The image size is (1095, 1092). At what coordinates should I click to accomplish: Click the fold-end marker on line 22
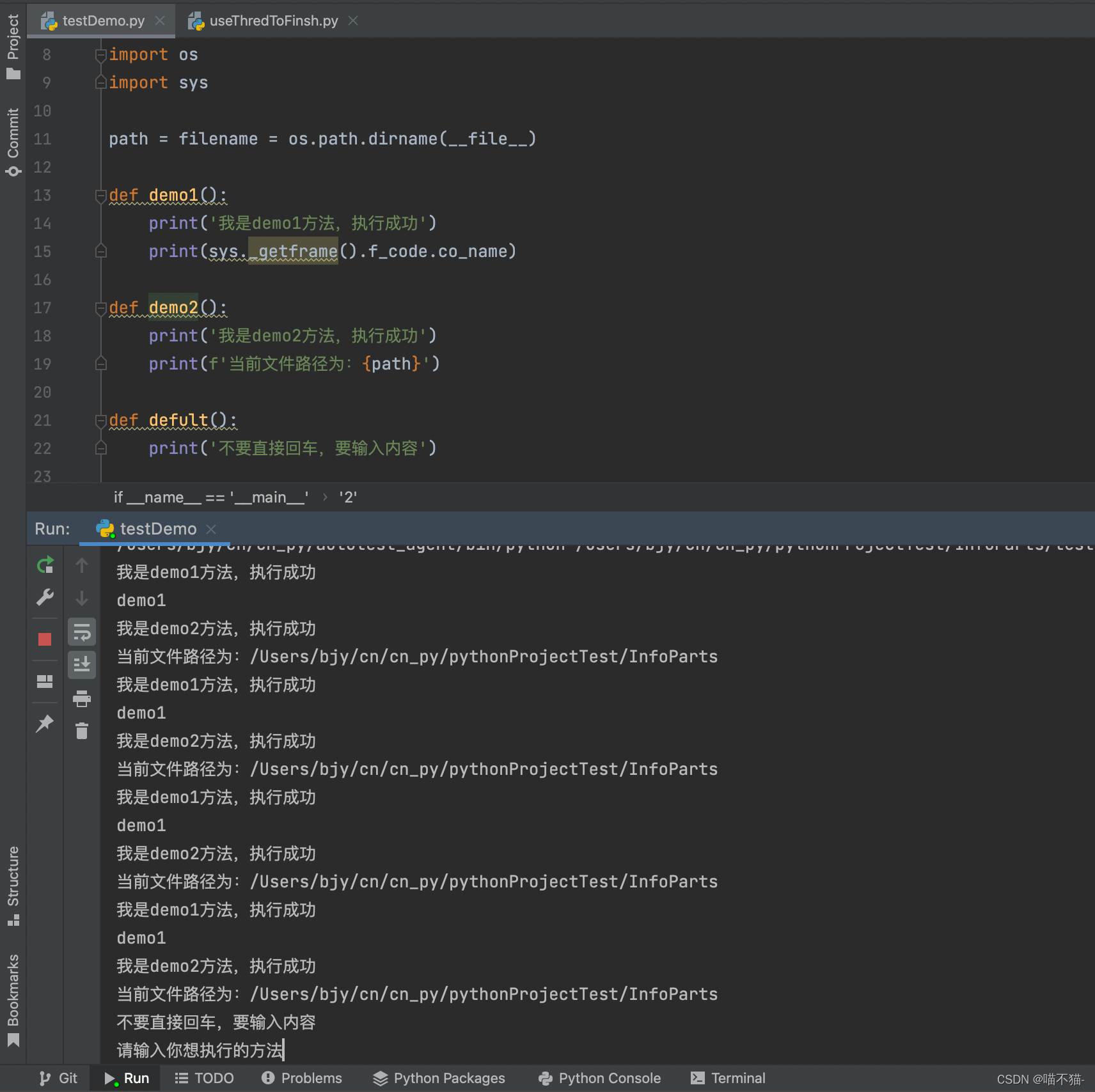pos(100,448)
